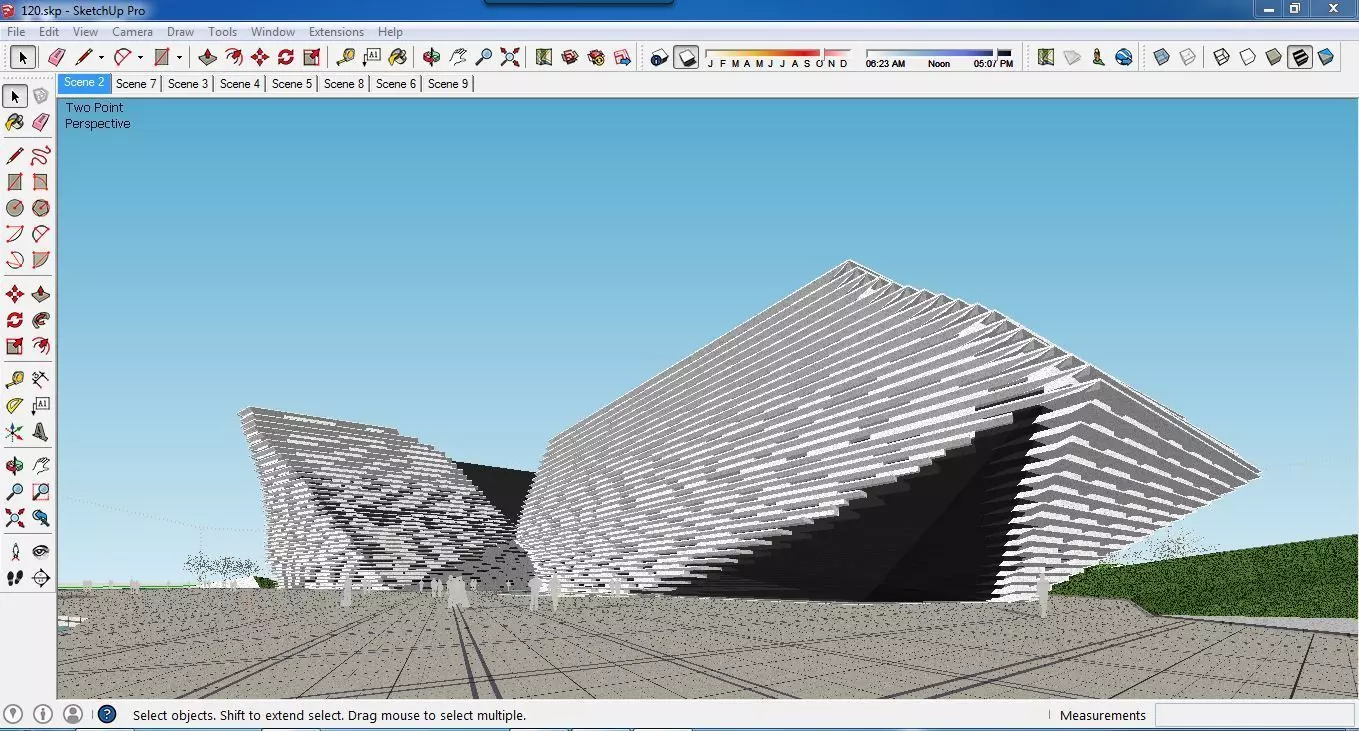Screen dimensions: 1359x731
Task: Open the Window menu
Action: 272,32
